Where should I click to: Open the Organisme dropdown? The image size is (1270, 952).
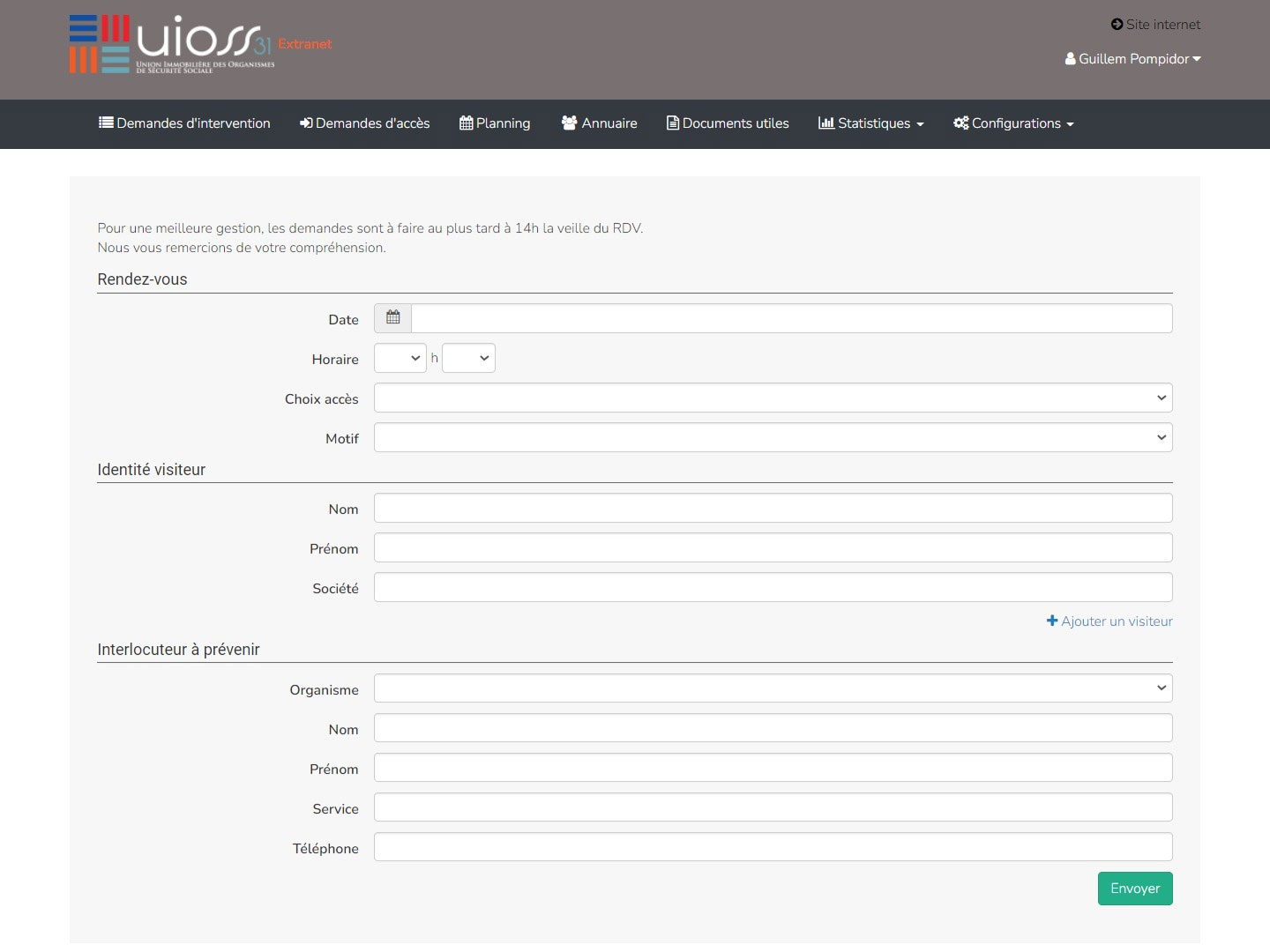(773, 688)
